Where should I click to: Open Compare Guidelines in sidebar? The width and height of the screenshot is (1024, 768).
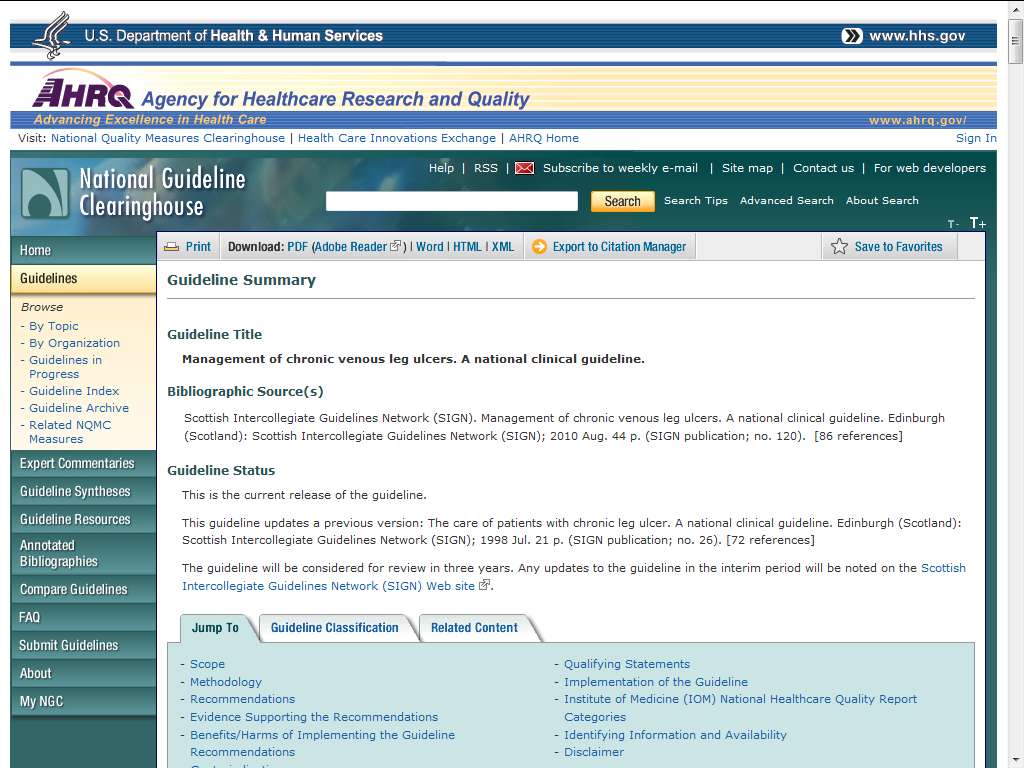(x=84, y=590)
